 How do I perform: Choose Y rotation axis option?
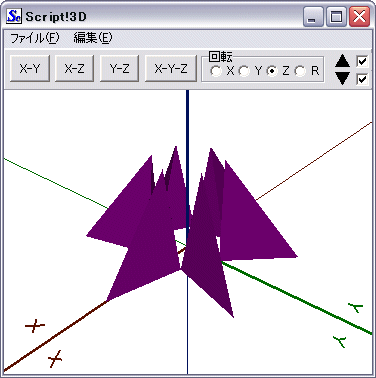pyautogui.click(x=244, y=71)
